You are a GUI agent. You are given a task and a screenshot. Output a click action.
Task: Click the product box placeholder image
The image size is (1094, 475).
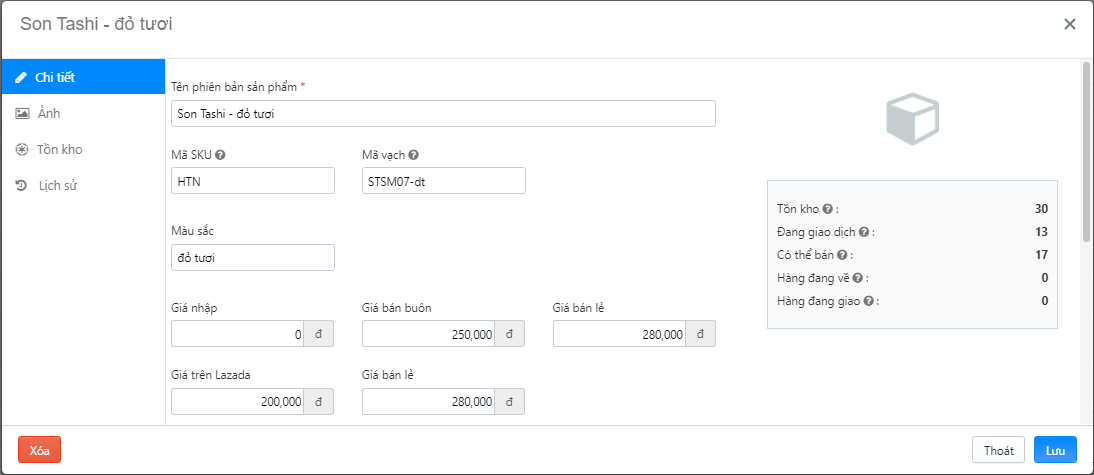(x=912, y=119)
